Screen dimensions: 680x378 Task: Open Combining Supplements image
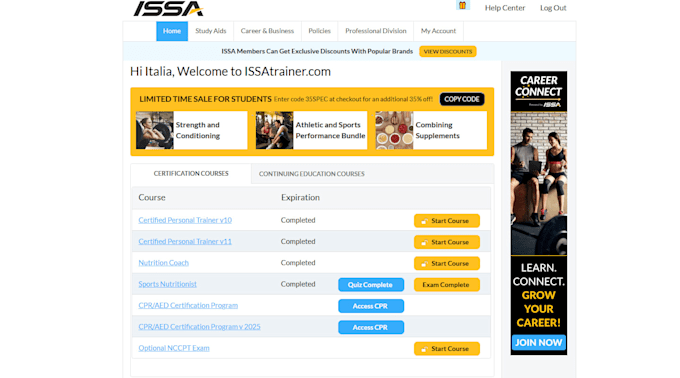[x=394, y=130]
